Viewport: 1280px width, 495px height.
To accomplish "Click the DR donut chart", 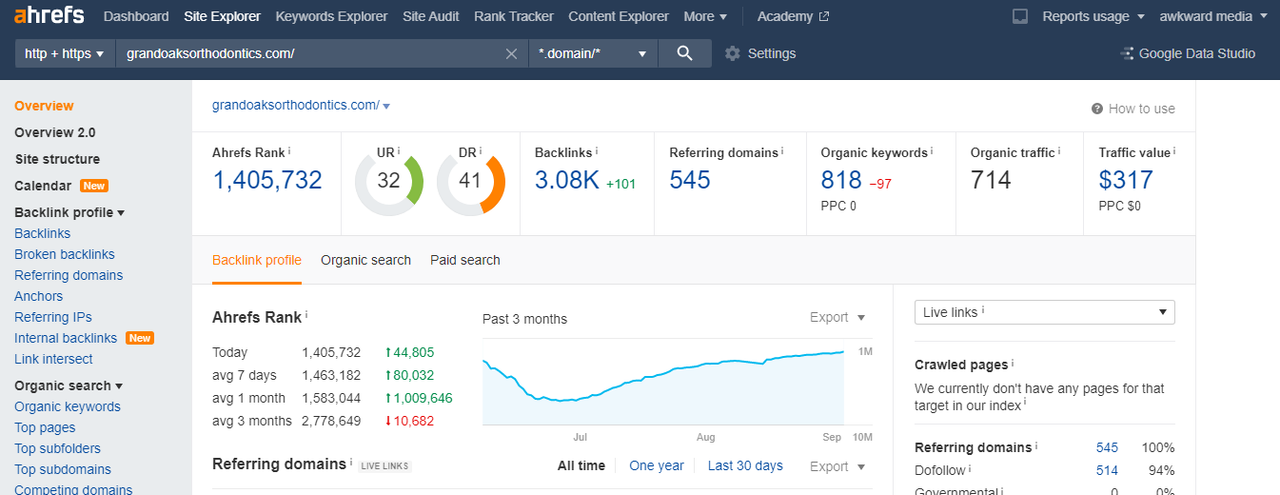I will point(471,181).
